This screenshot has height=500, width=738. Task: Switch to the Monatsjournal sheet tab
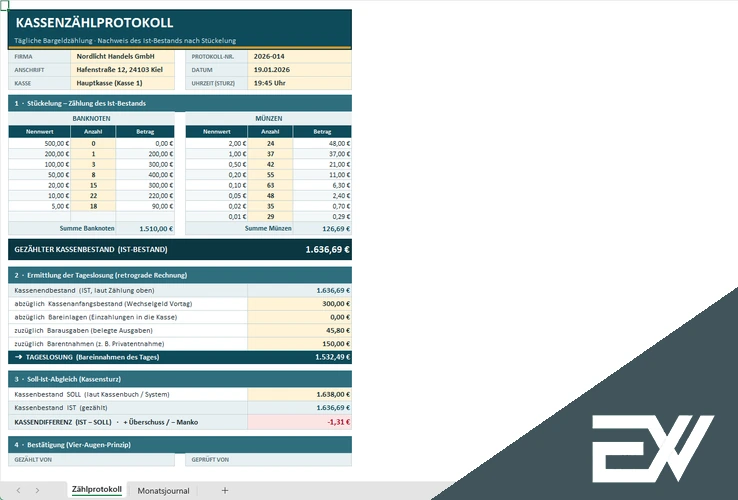pyautogui.click(x=163, y=491)
